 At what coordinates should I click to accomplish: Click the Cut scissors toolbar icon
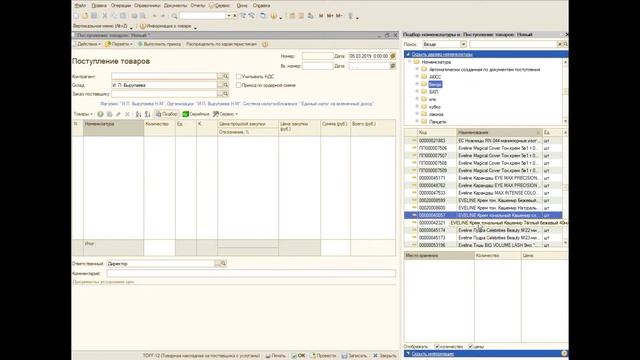(105, 16)
